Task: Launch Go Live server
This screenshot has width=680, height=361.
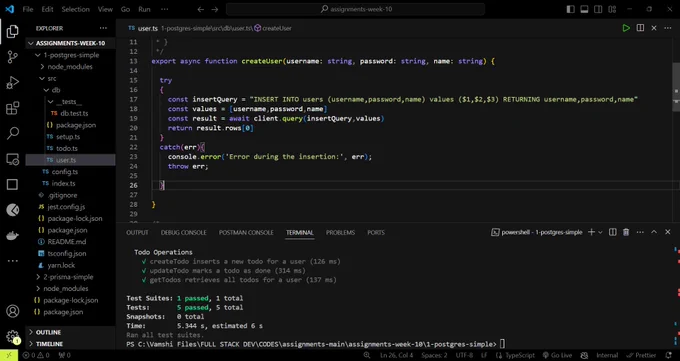Action: 557,355
